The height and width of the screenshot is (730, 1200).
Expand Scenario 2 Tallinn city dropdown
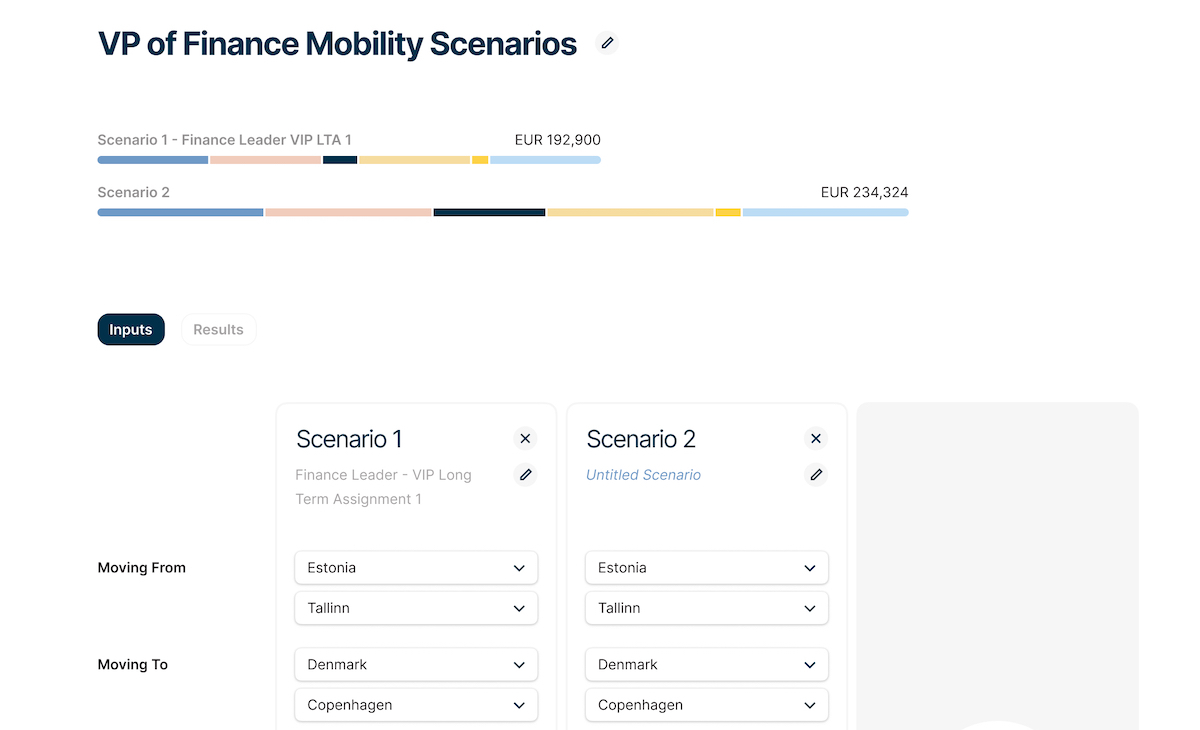(x=707, y=608)
